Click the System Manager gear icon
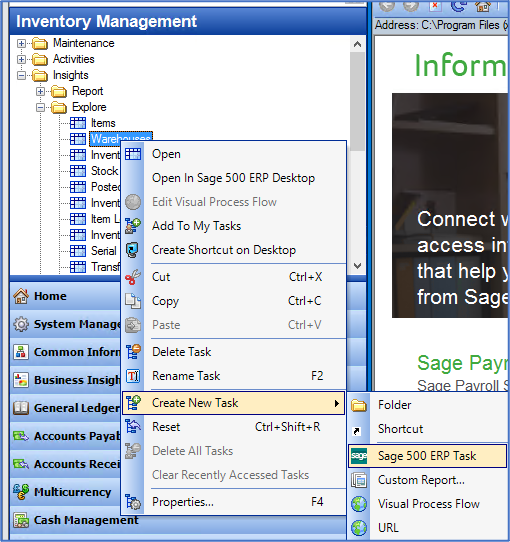 pos(21,324)
